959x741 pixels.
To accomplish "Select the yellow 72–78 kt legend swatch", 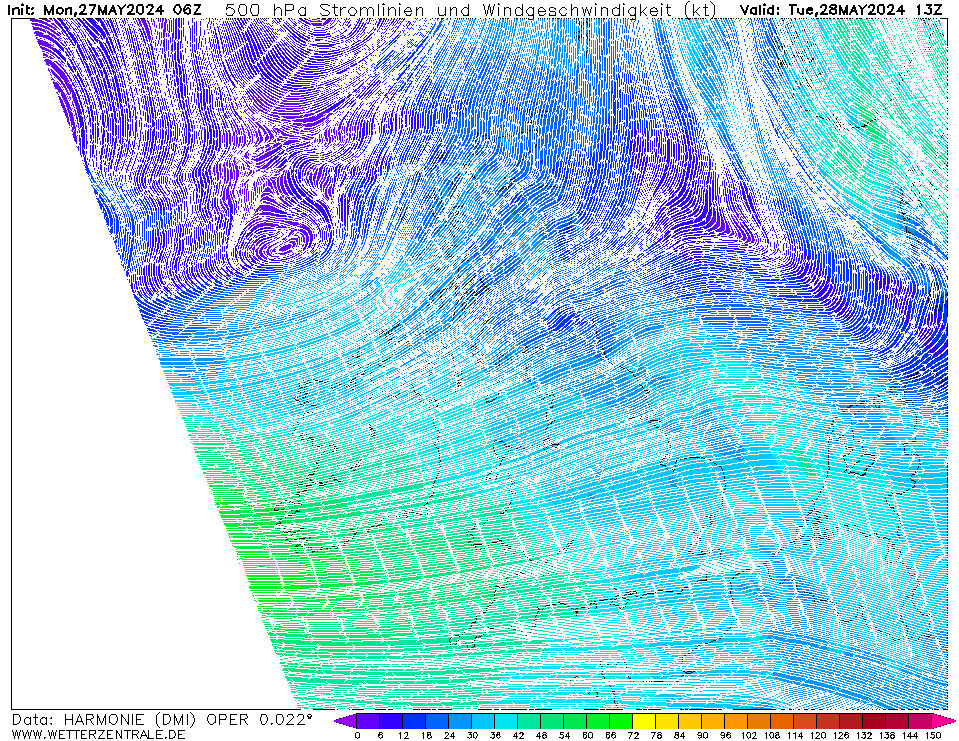I will [644, 721].
